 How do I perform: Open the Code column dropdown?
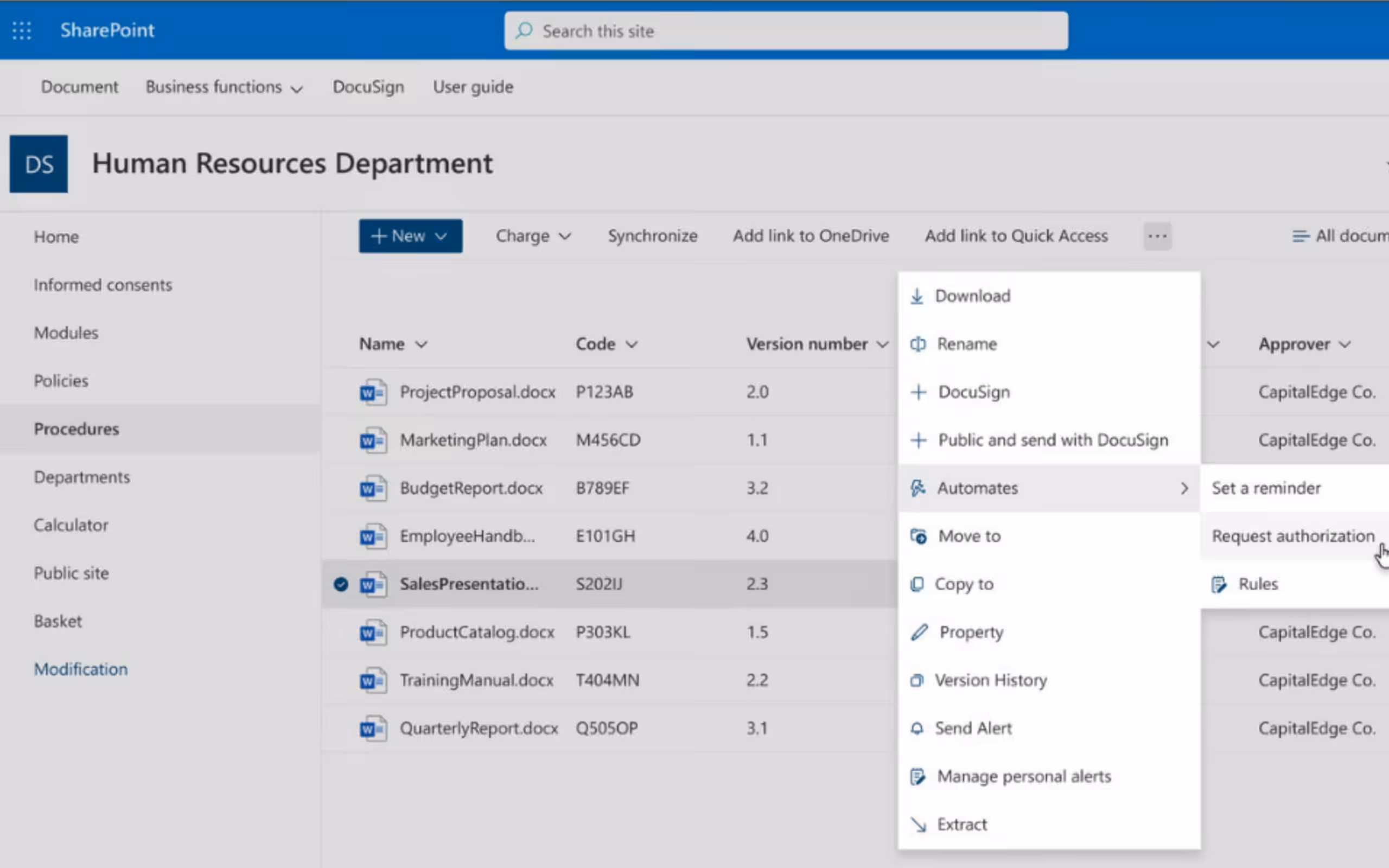click(632, 344)
